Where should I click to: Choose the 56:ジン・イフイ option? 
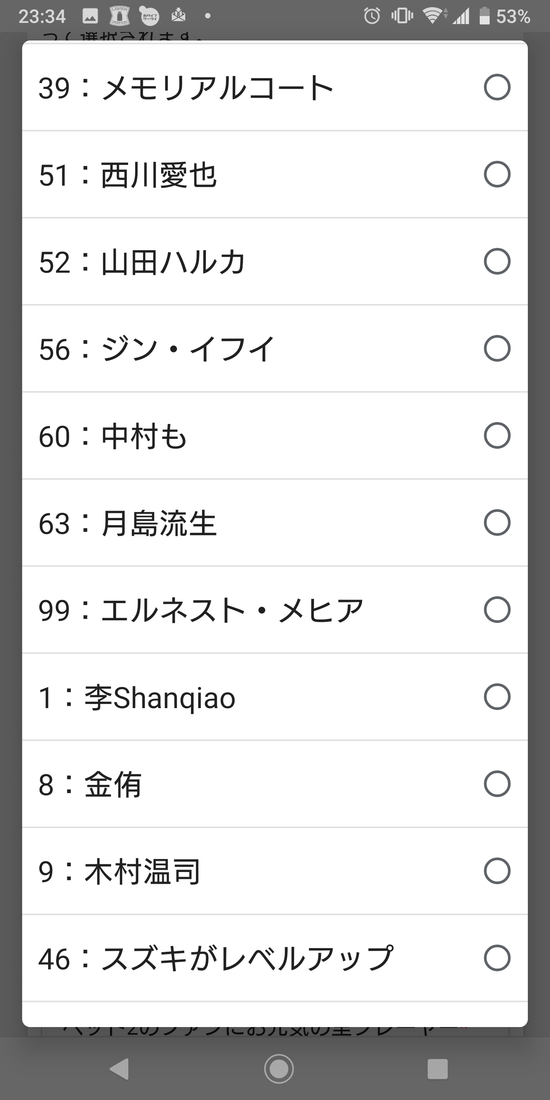coord(275,349)
